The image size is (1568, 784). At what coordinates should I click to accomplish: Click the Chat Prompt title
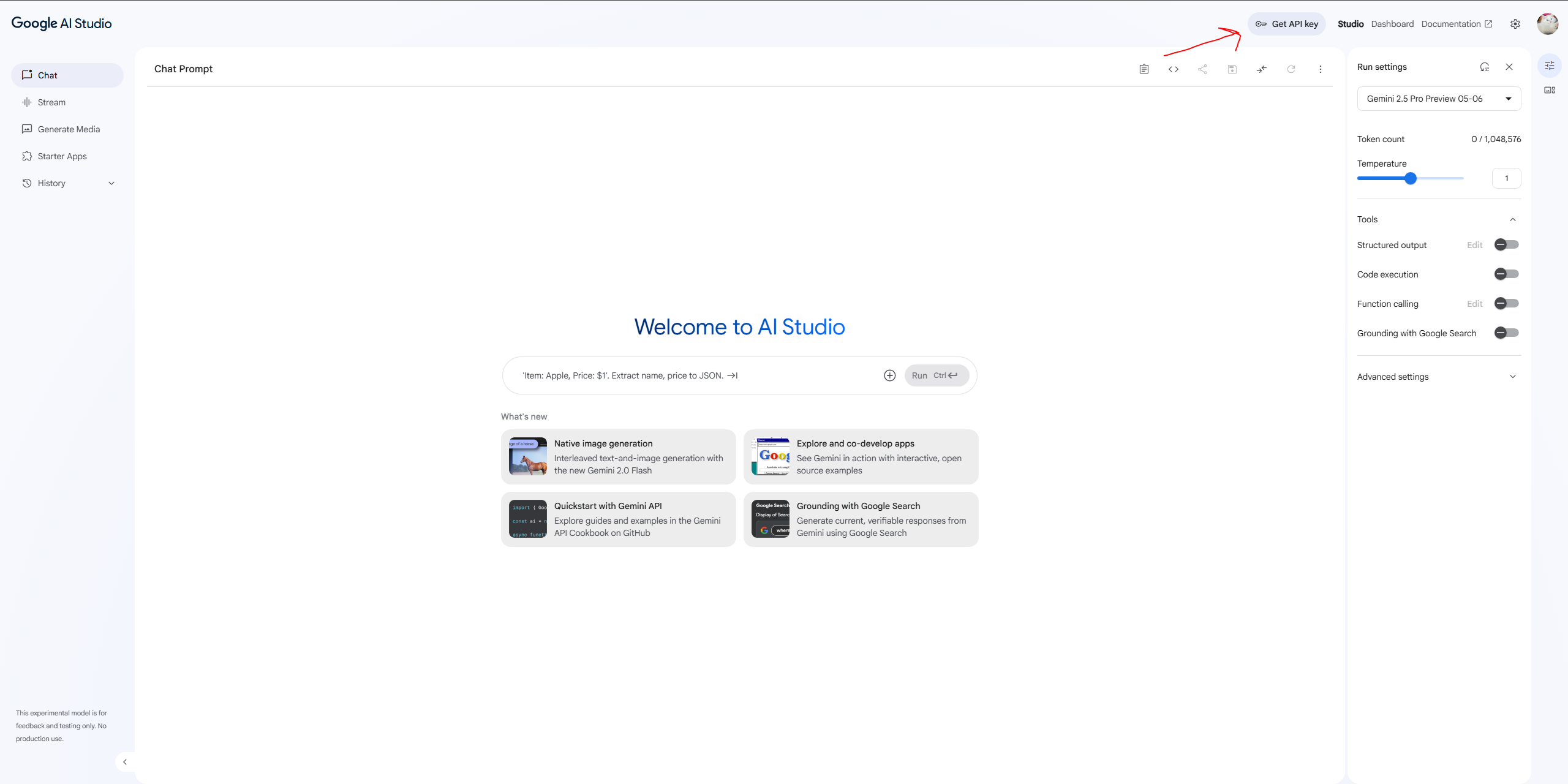pos(183,69)
